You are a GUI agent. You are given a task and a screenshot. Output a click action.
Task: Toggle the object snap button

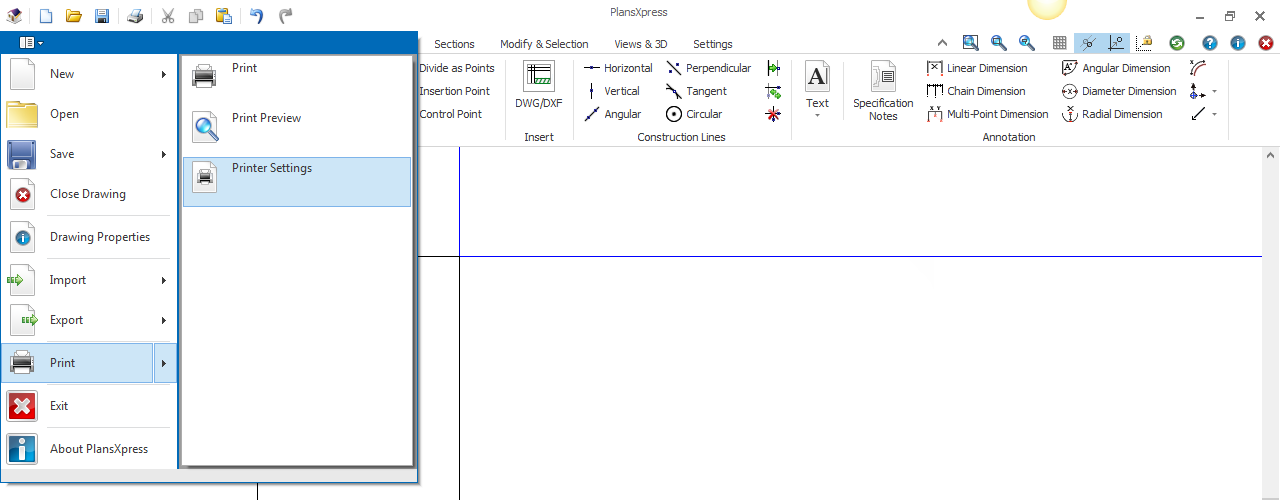point(1089,43)
